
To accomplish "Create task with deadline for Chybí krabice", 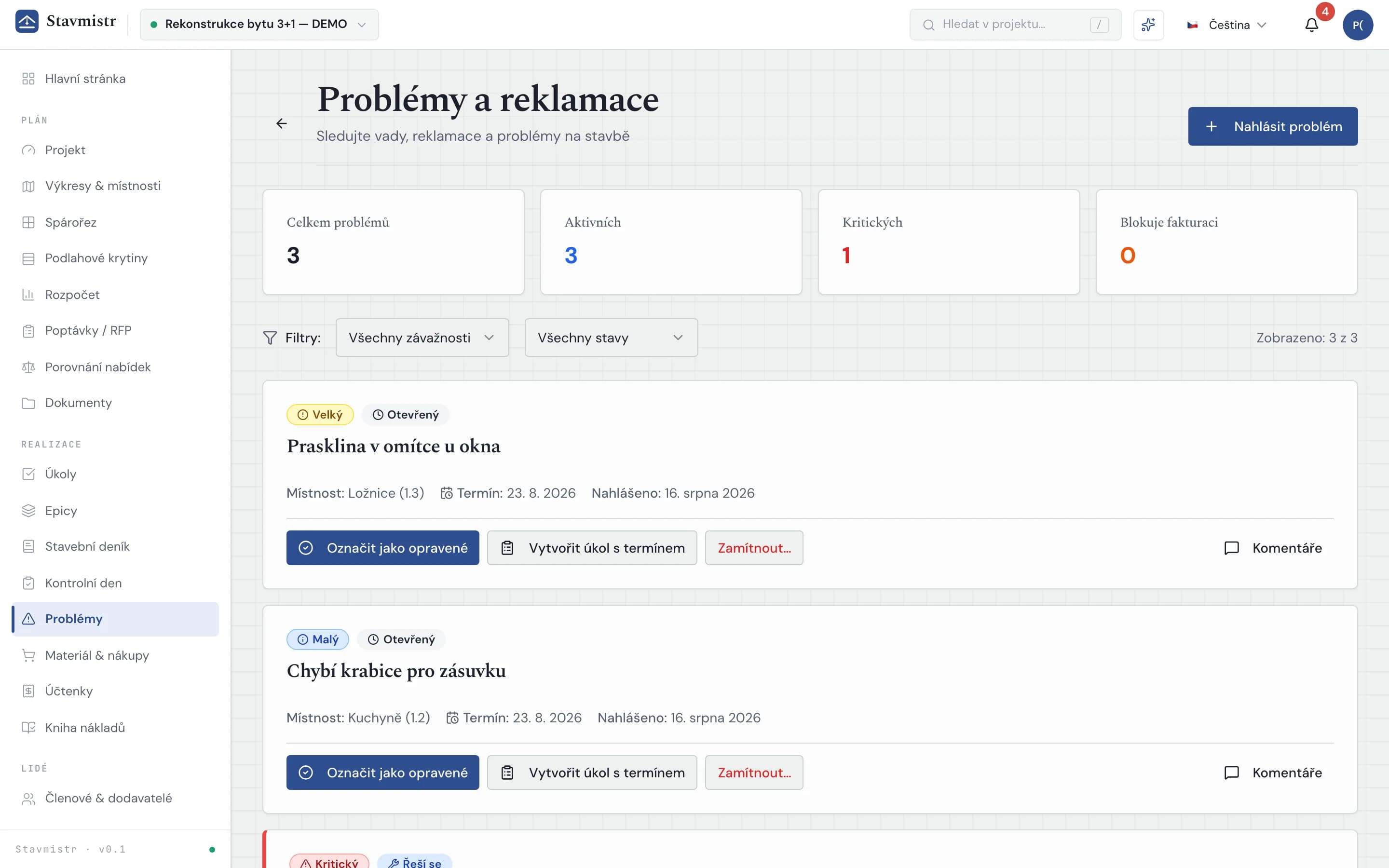I will pos(592,772).
